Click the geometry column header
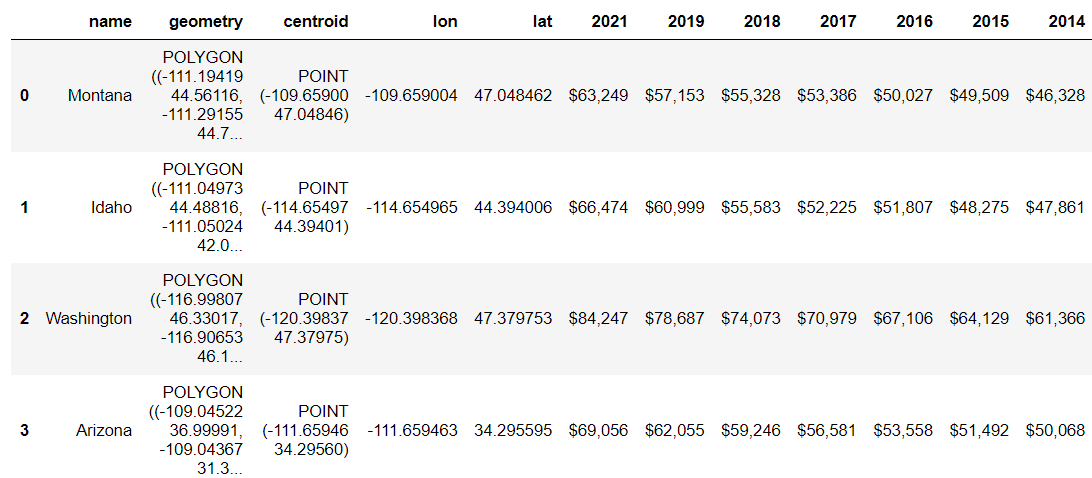Image resolution: width=1092 pixels, height=478 pixels. pos(206,21)
